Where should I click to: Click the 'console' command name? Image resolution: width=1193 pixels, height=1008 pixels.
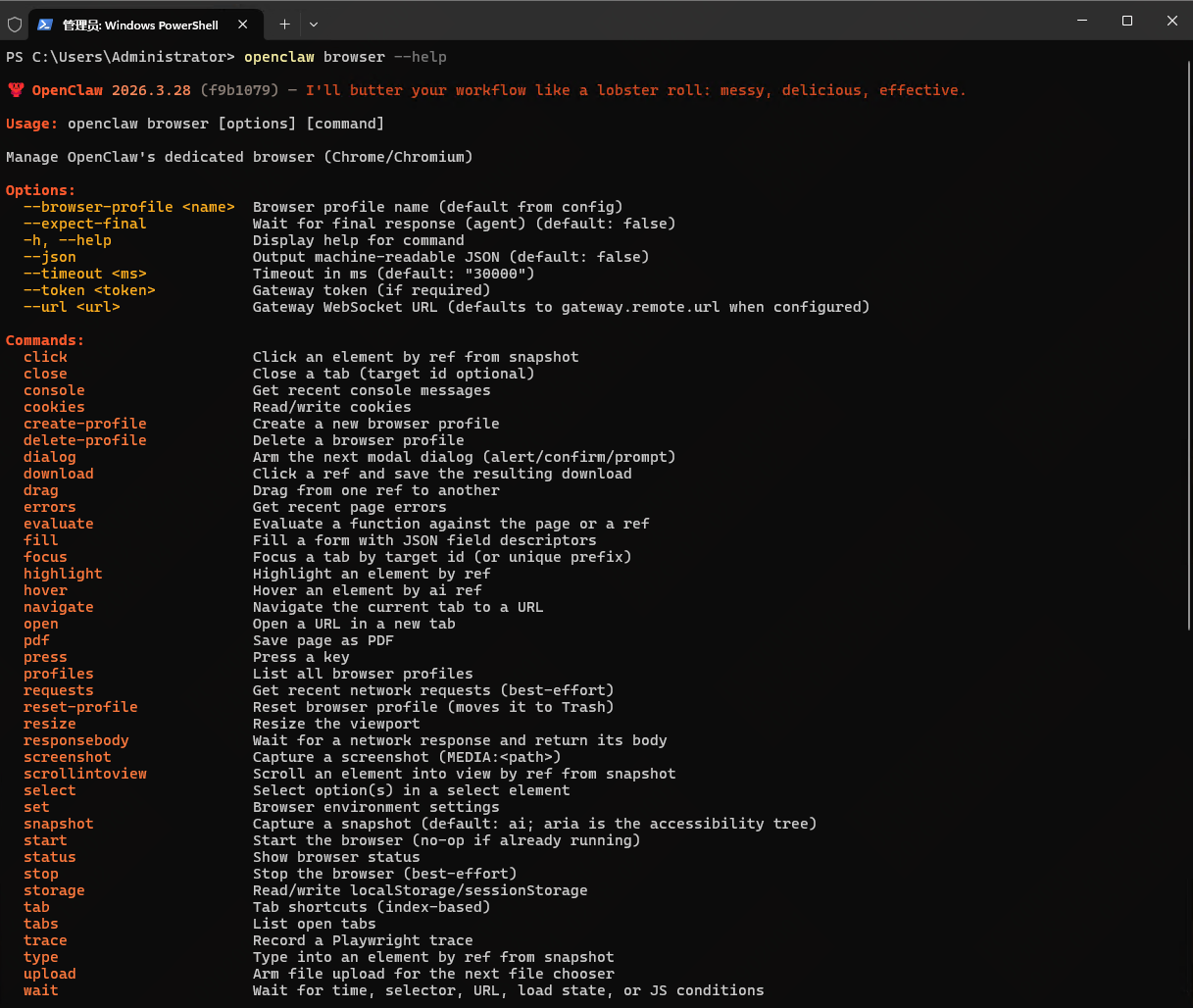point(55,390)
